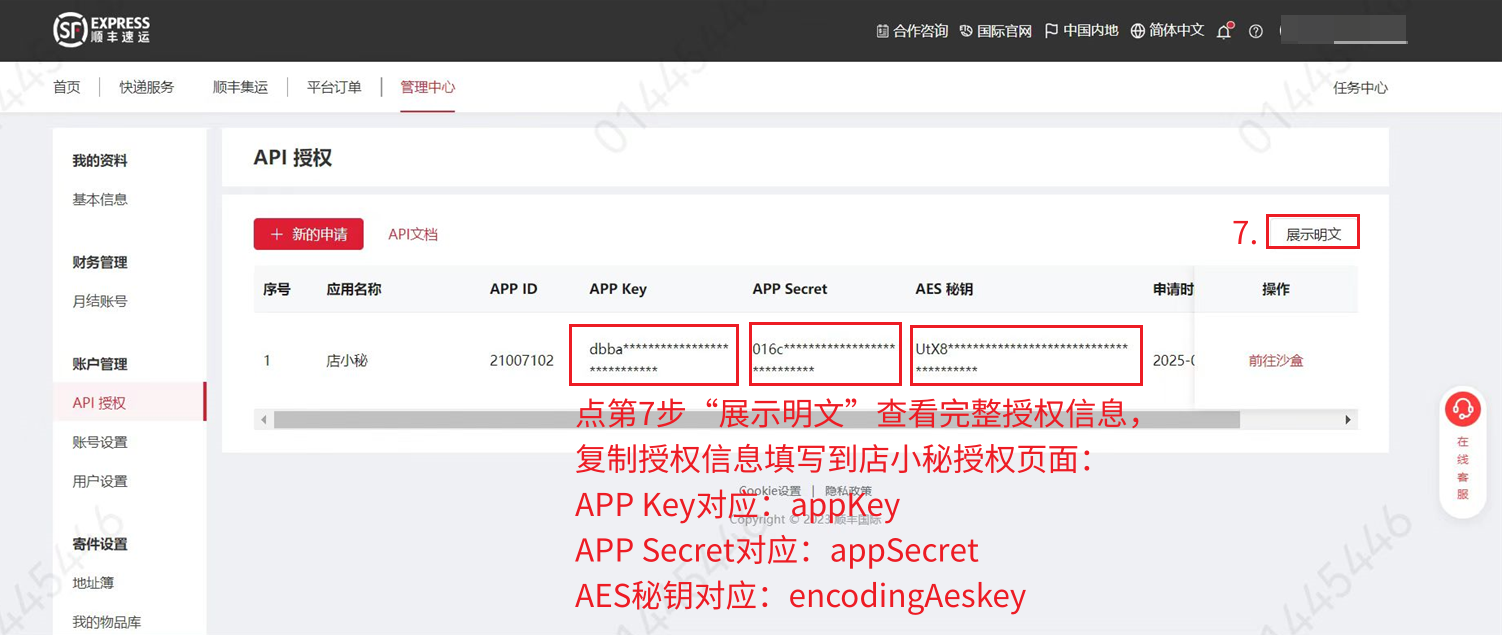This screenshot has height=640, width=1502.
Task: Open 基本信息 in the sidebar
Action: 100,199
